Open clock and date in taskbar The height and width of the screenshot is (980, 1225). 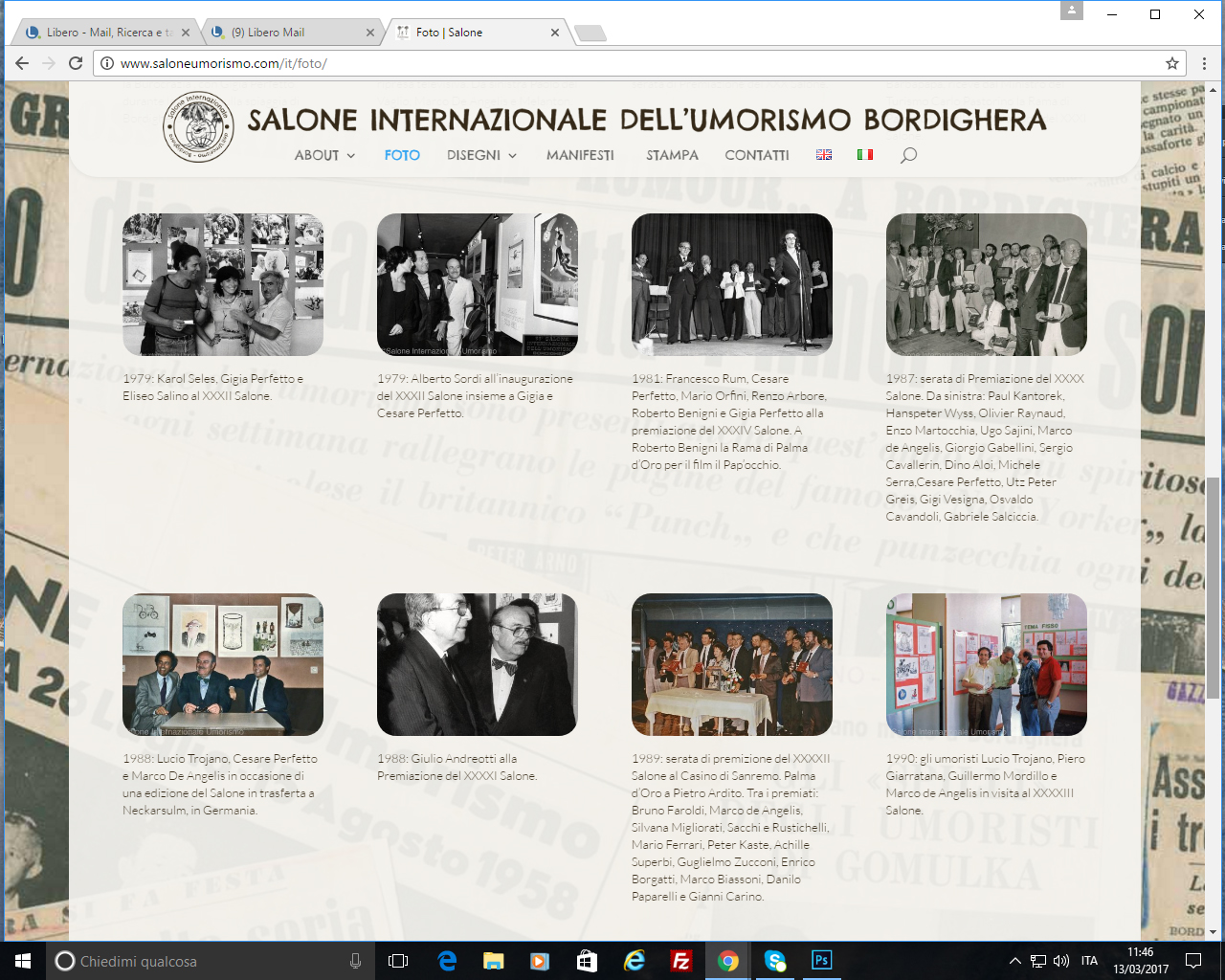click(x=1140, y=961)
